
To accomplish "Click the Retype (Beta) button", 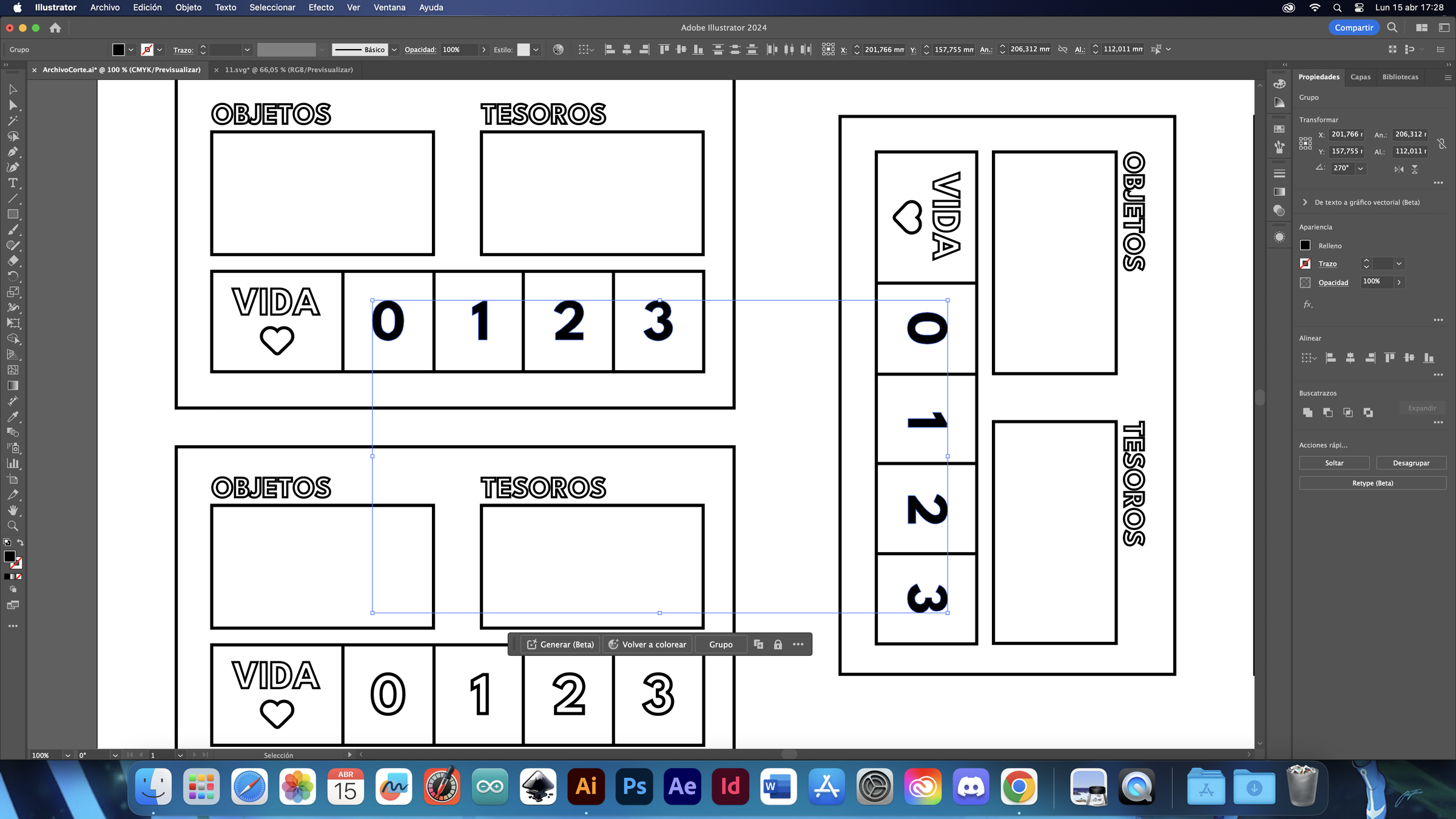I will point(1372,483).
